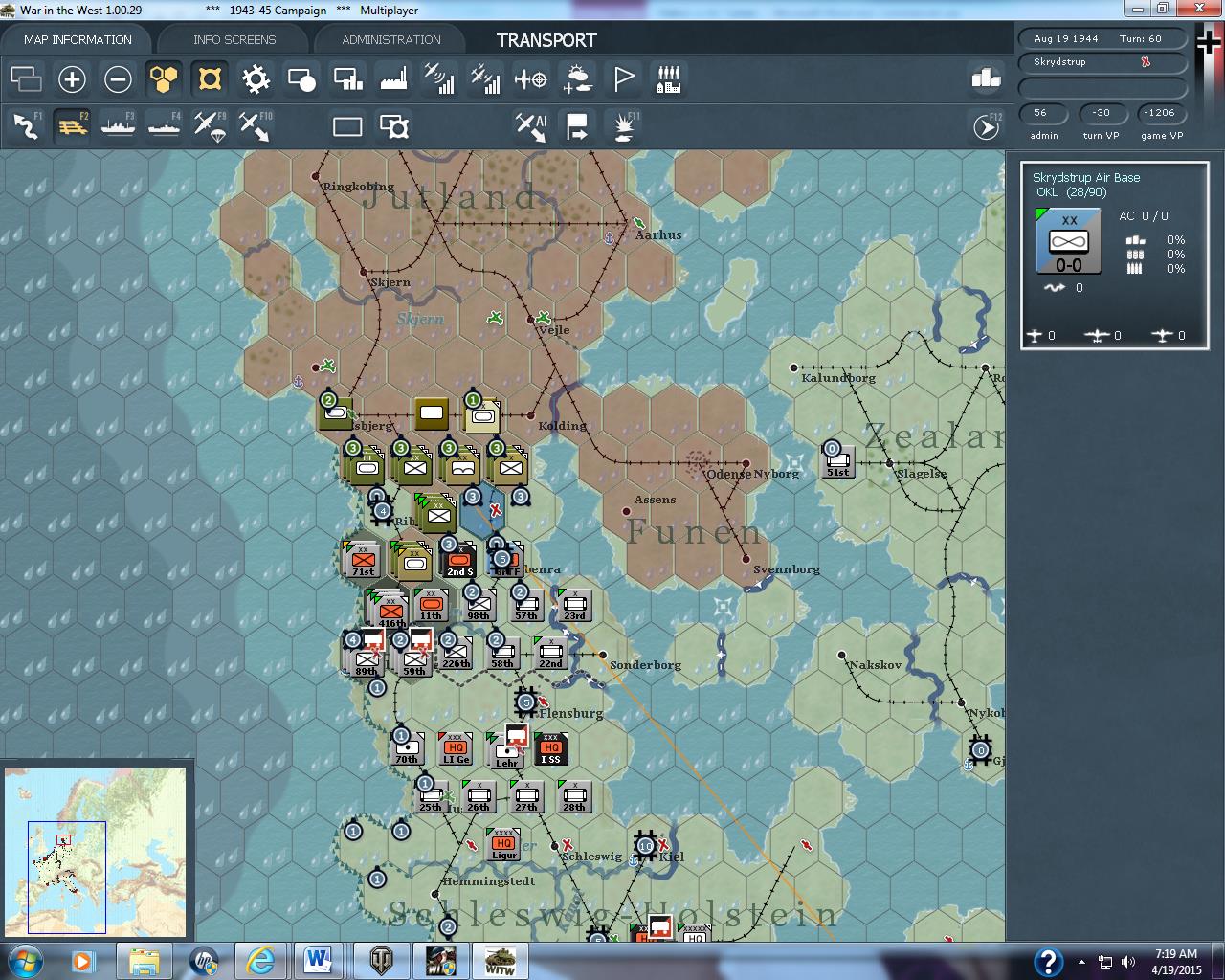This screenshot has height=980, width=1225.
Task: Toggle unit and circle overlay icon
Action: [301, 78]
